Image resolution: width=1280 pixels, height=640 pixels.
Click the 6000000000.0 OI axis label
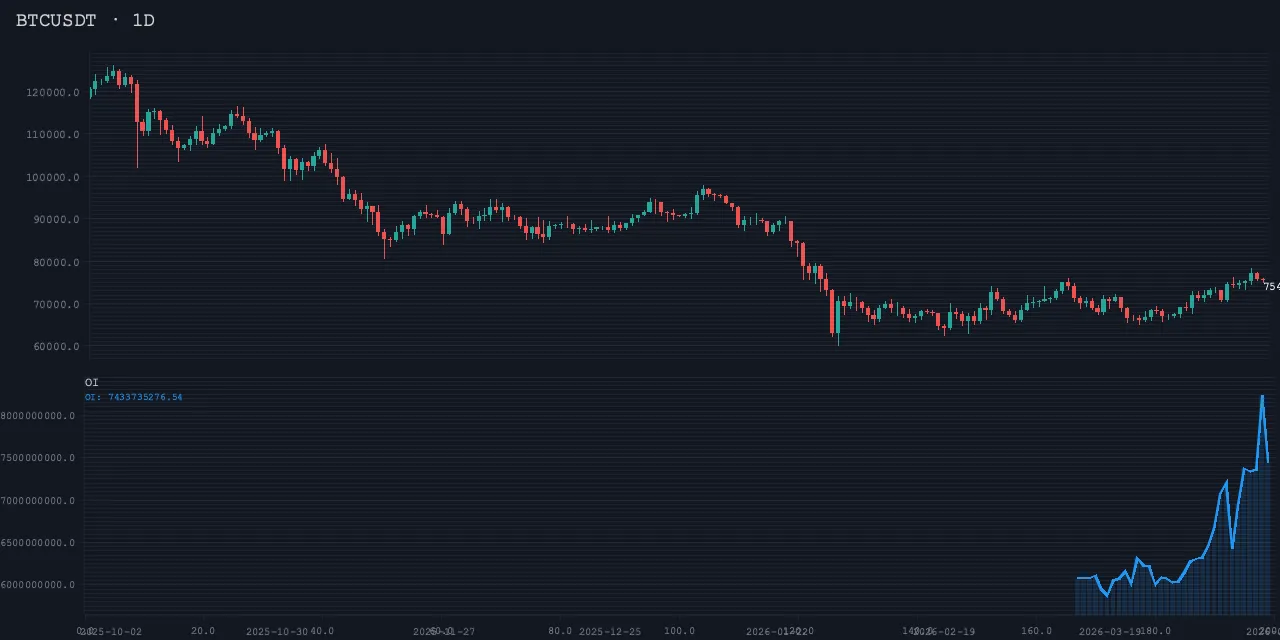pyautogui.click(x=38, y=585)
